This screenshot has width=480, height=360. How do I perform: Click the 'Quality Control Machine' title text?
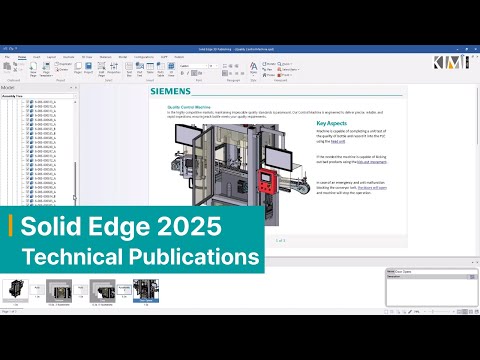189,107
